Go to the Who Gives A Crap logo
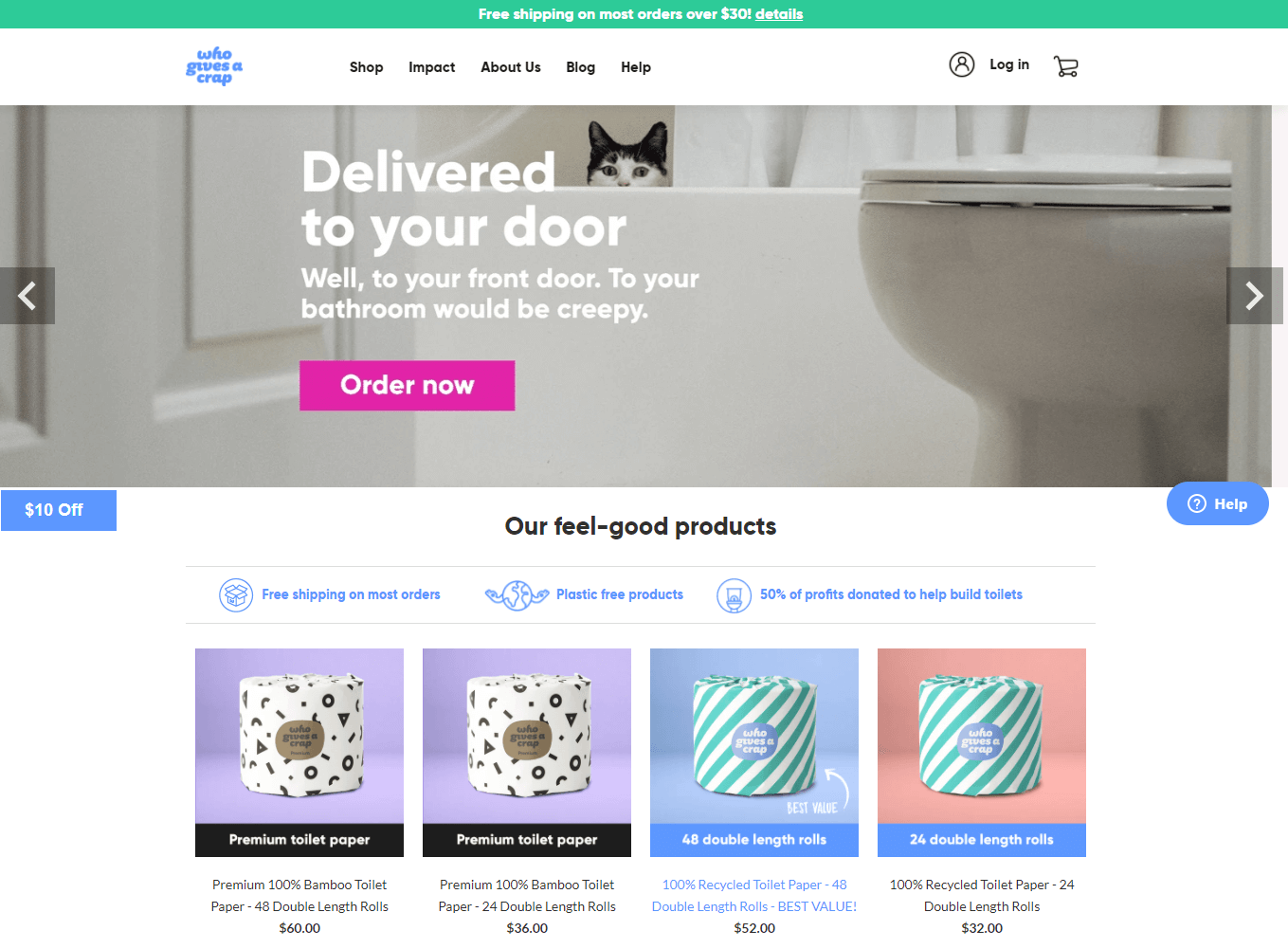1288x949 pixels. tap(214, 66)
